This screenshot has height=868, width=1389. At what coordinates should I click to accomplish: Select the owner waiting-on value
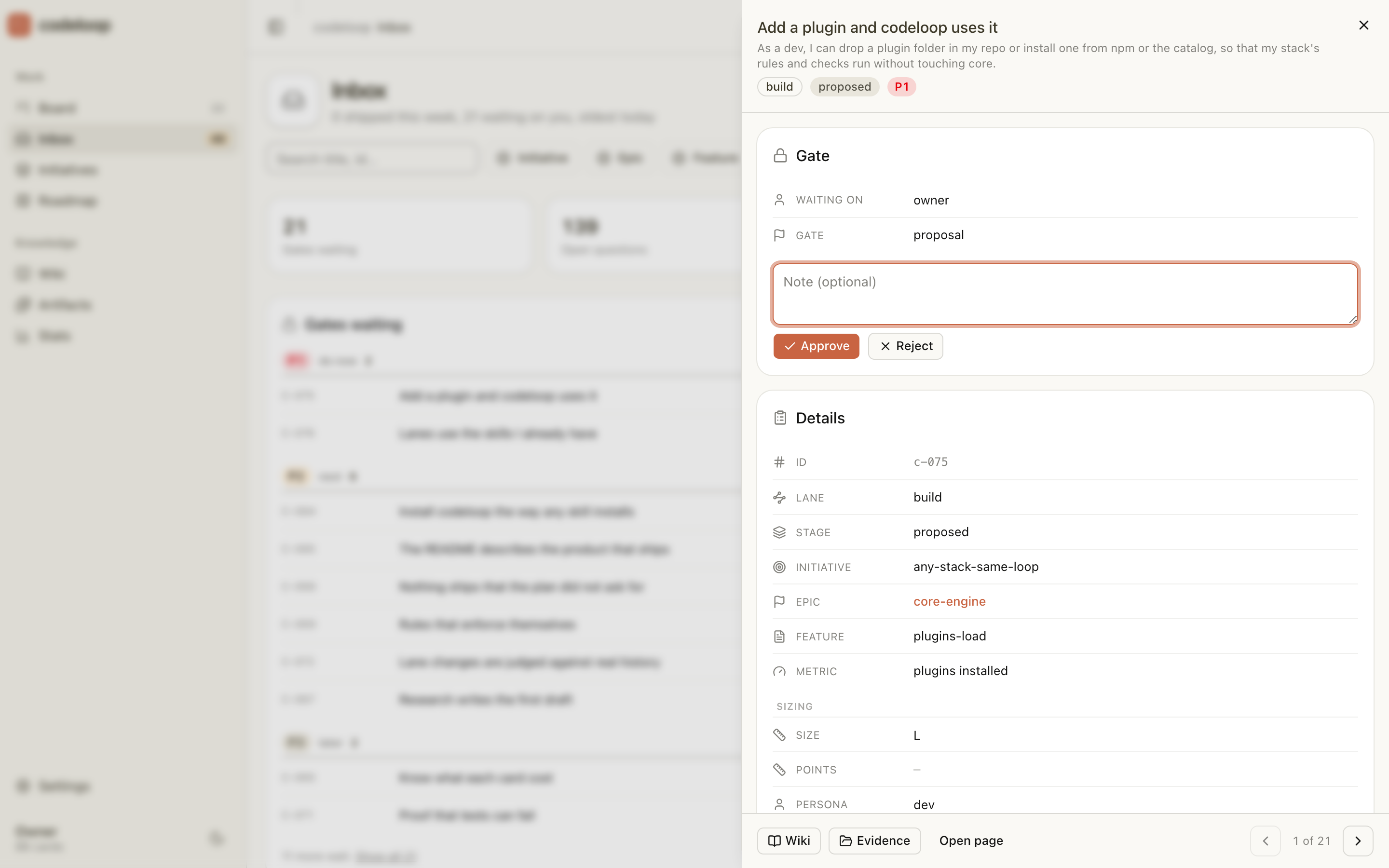[931, 200]
